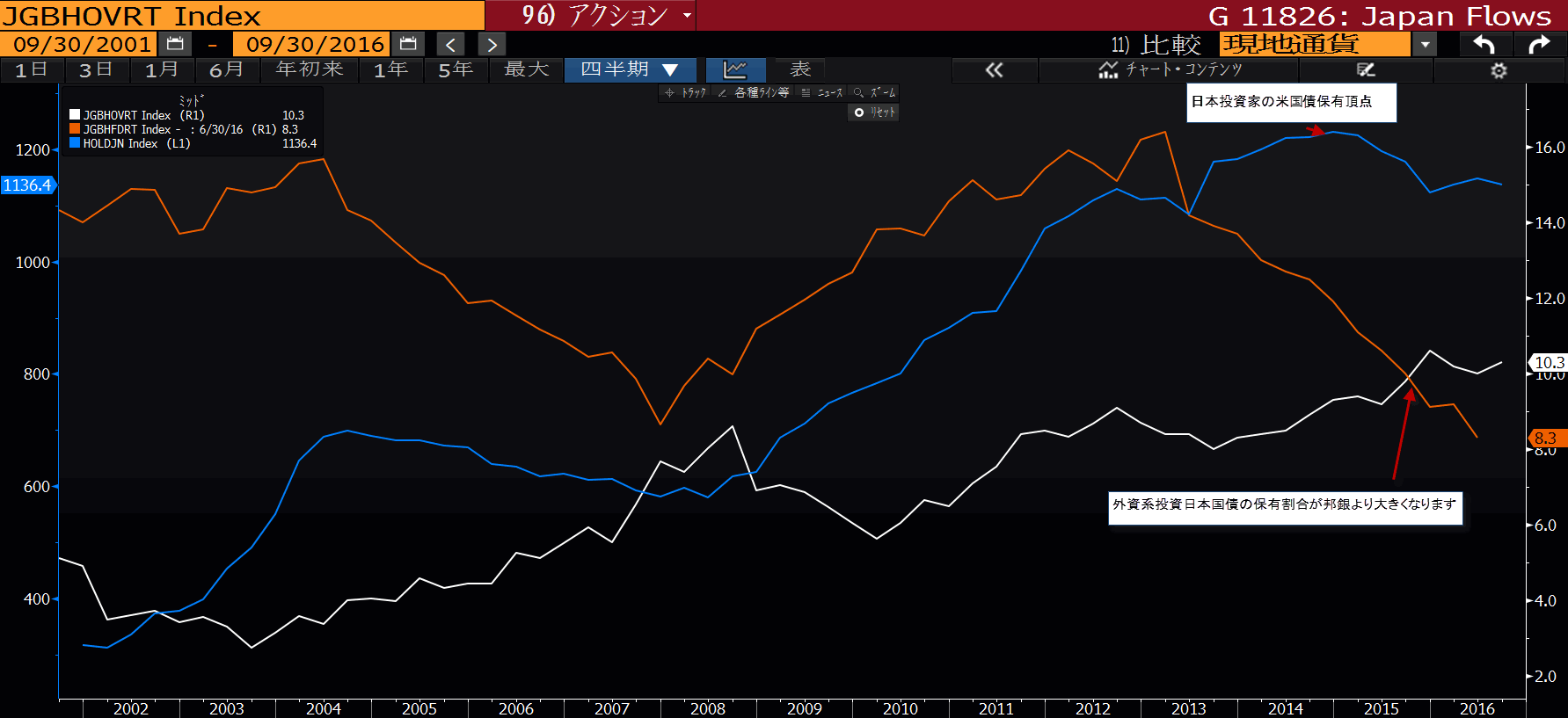Click 8.3 right axis value marker

point(1547,438)
